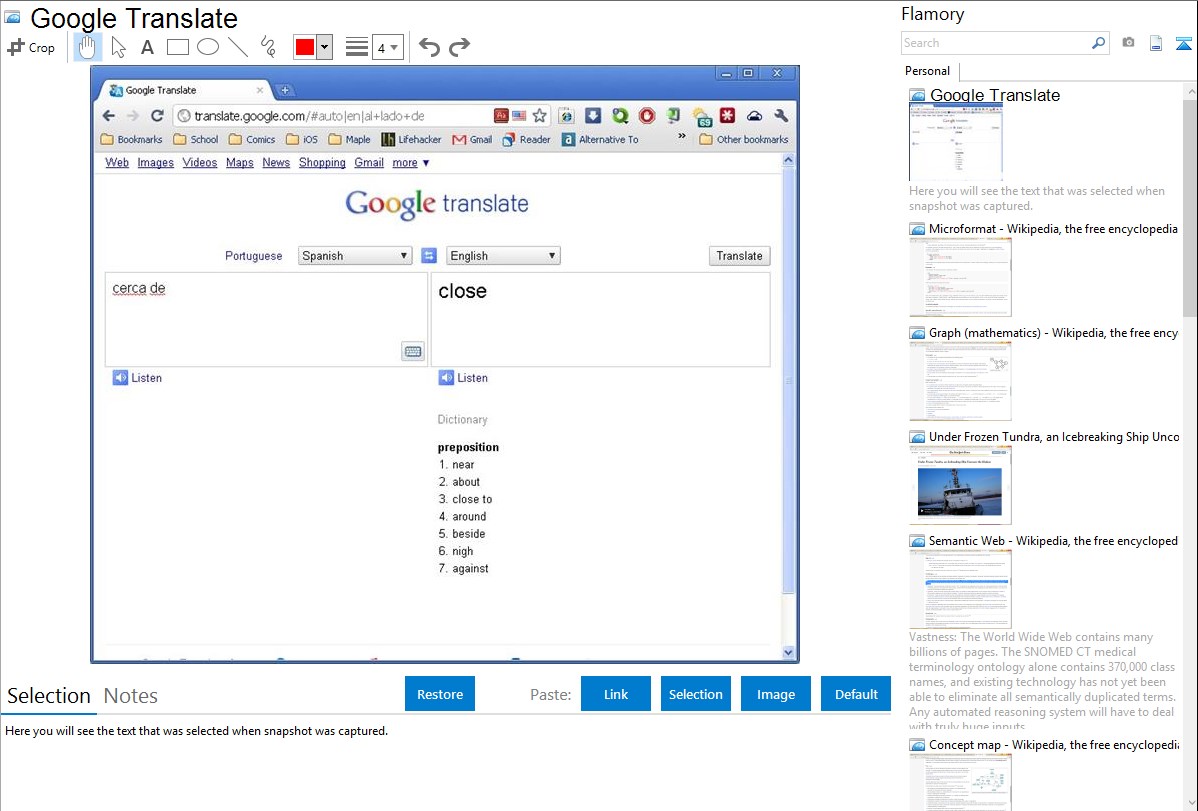
Task: Click the blue triangle icon in Flamory header
Action: click(x=1183, y=43)
